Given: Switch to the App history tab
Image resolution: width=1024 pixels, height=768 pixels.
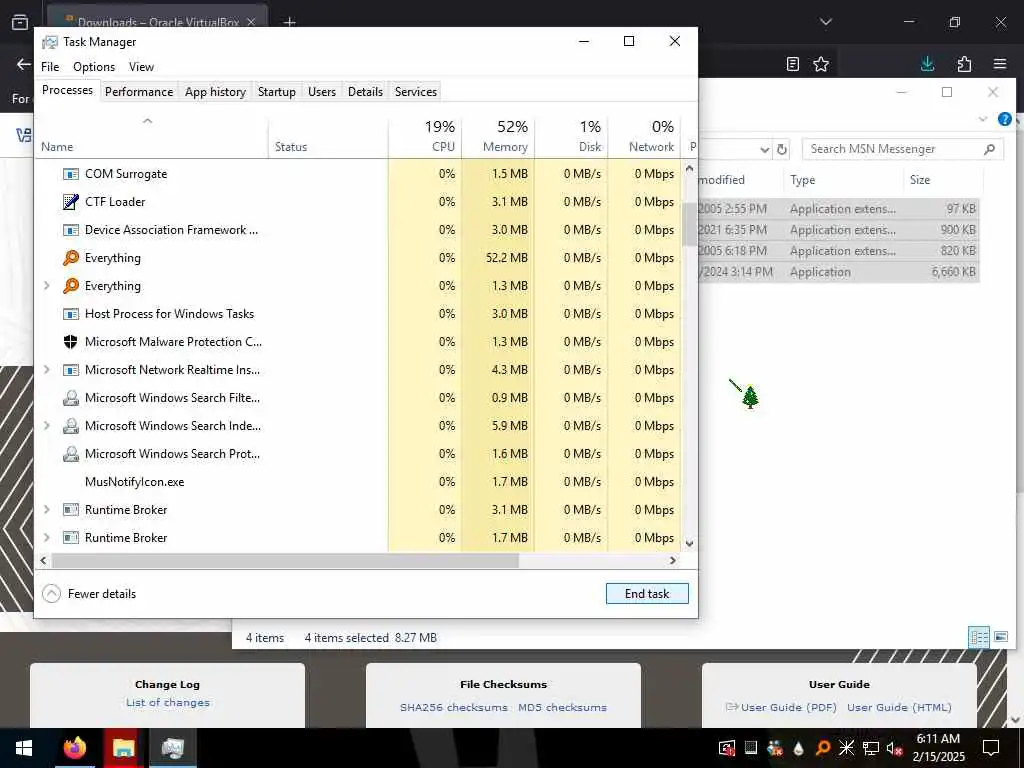Looking at the screenshot, I should (x=216, y=92).
